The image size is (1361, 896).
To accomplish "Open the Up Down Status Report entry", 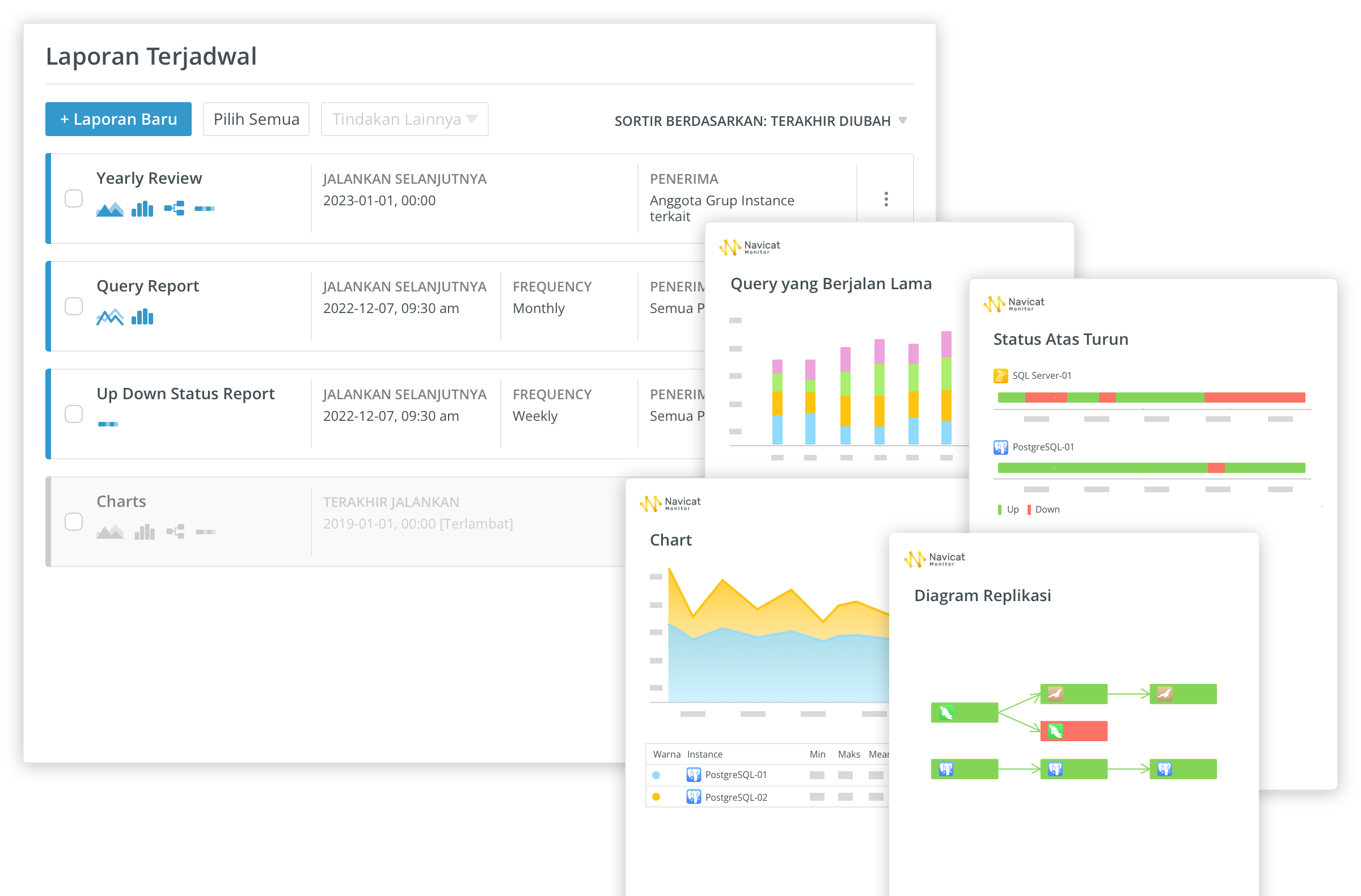I will pos(185,394).
